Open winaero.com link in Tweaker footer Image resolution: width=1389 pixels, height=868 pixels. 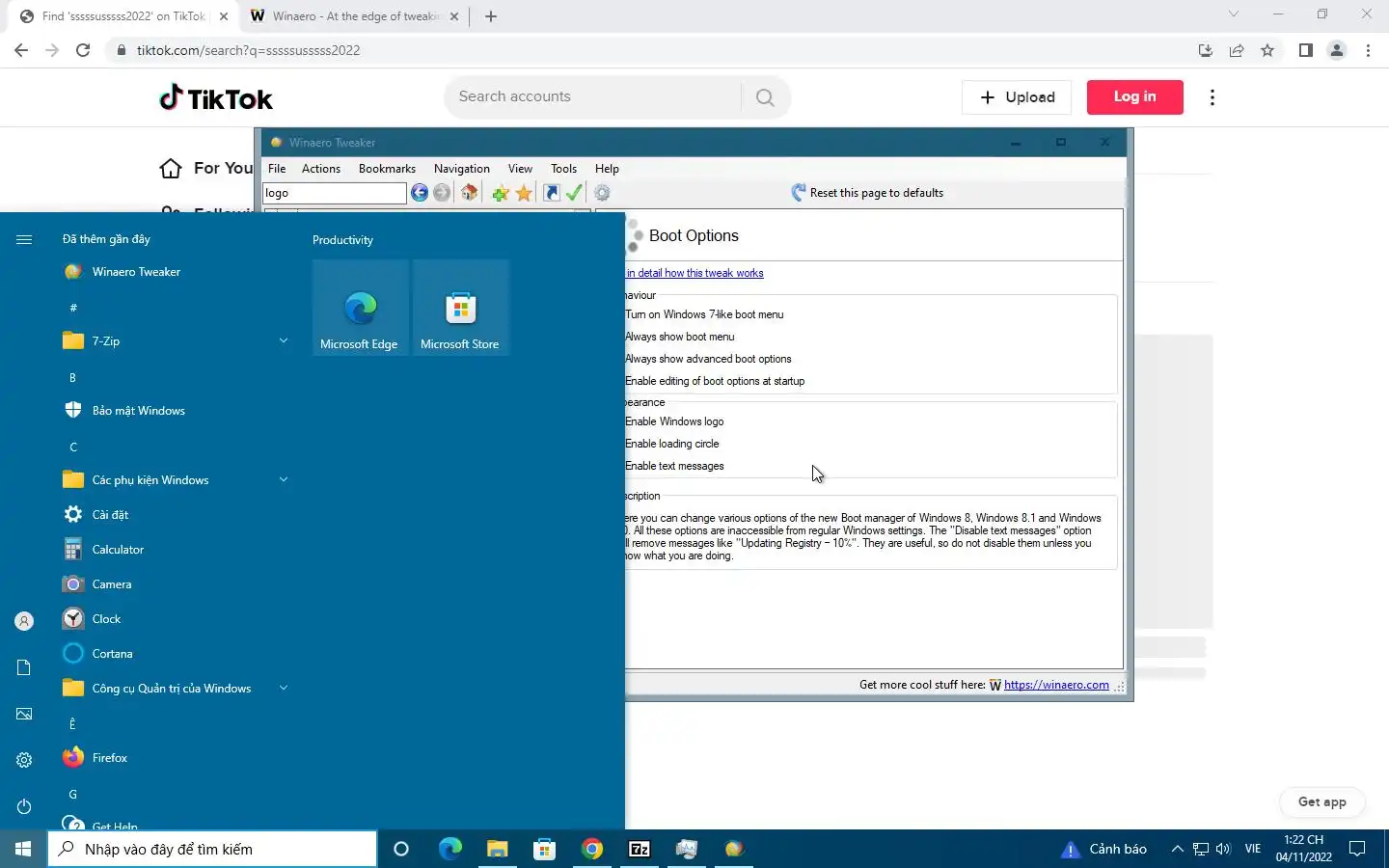click(x=1056, y=685)
